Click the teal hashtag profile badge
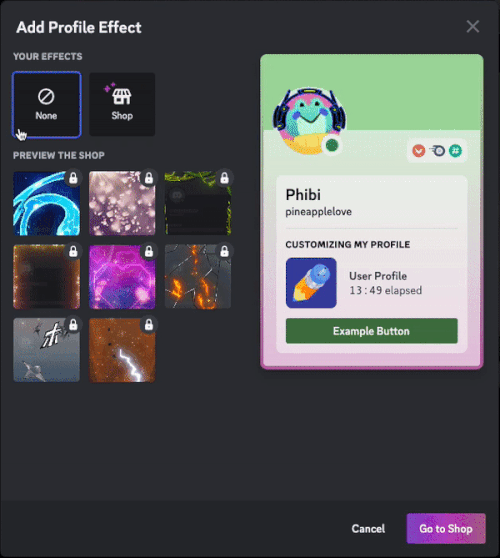The image size is (500, 558). click(x=456, y=151)
